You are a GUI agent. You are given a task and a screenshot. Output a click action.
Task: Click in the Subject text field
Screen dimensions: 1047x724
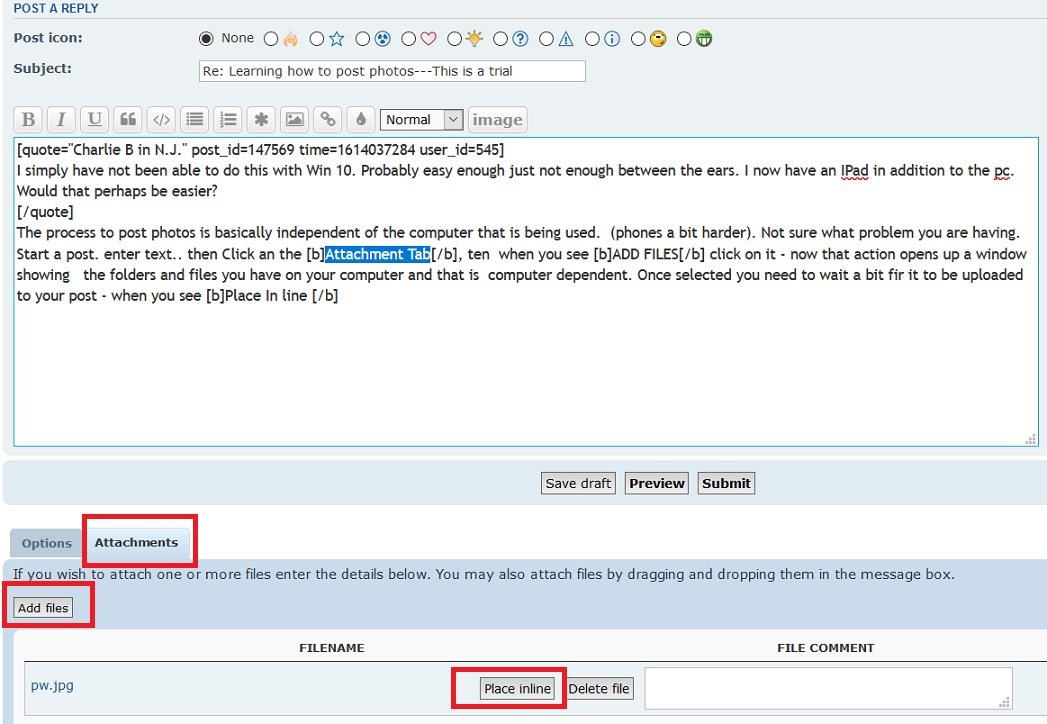pyautogui.click(x=392, y=71)
